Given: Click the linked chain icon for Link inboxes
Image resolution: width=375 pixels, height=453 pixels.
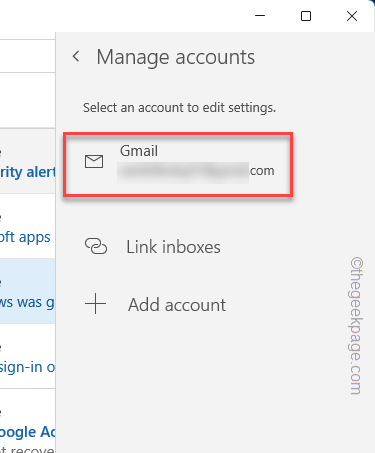Looking at the screenshot, I should click(96, 246).
